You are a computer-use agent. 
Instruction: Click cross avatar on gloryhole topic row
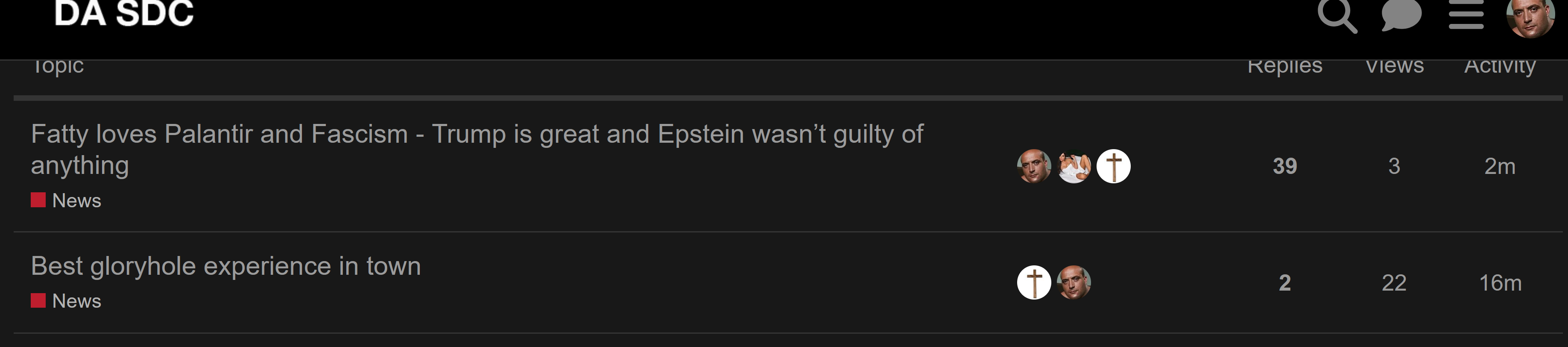(1033, 282)
